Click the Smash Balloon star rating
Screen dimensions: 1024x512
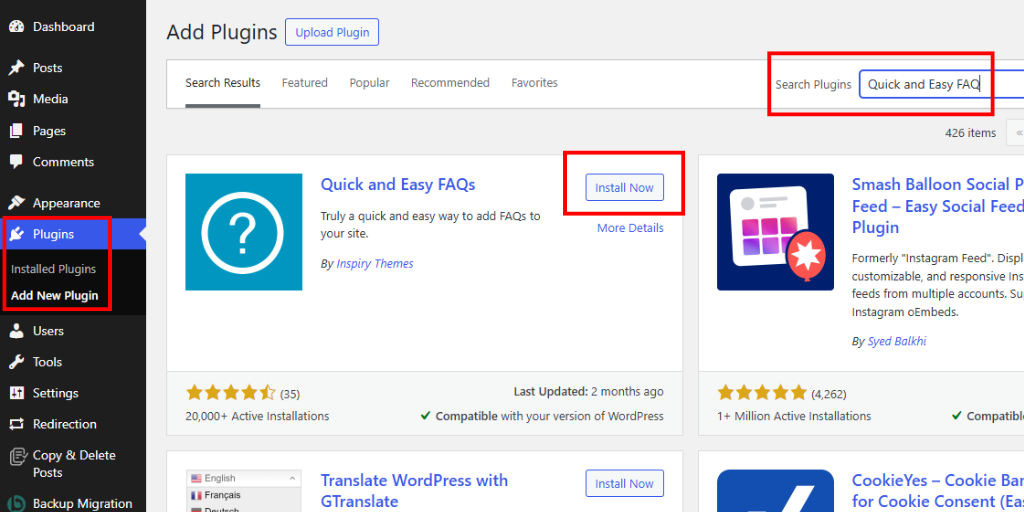(x=762, y=392)
